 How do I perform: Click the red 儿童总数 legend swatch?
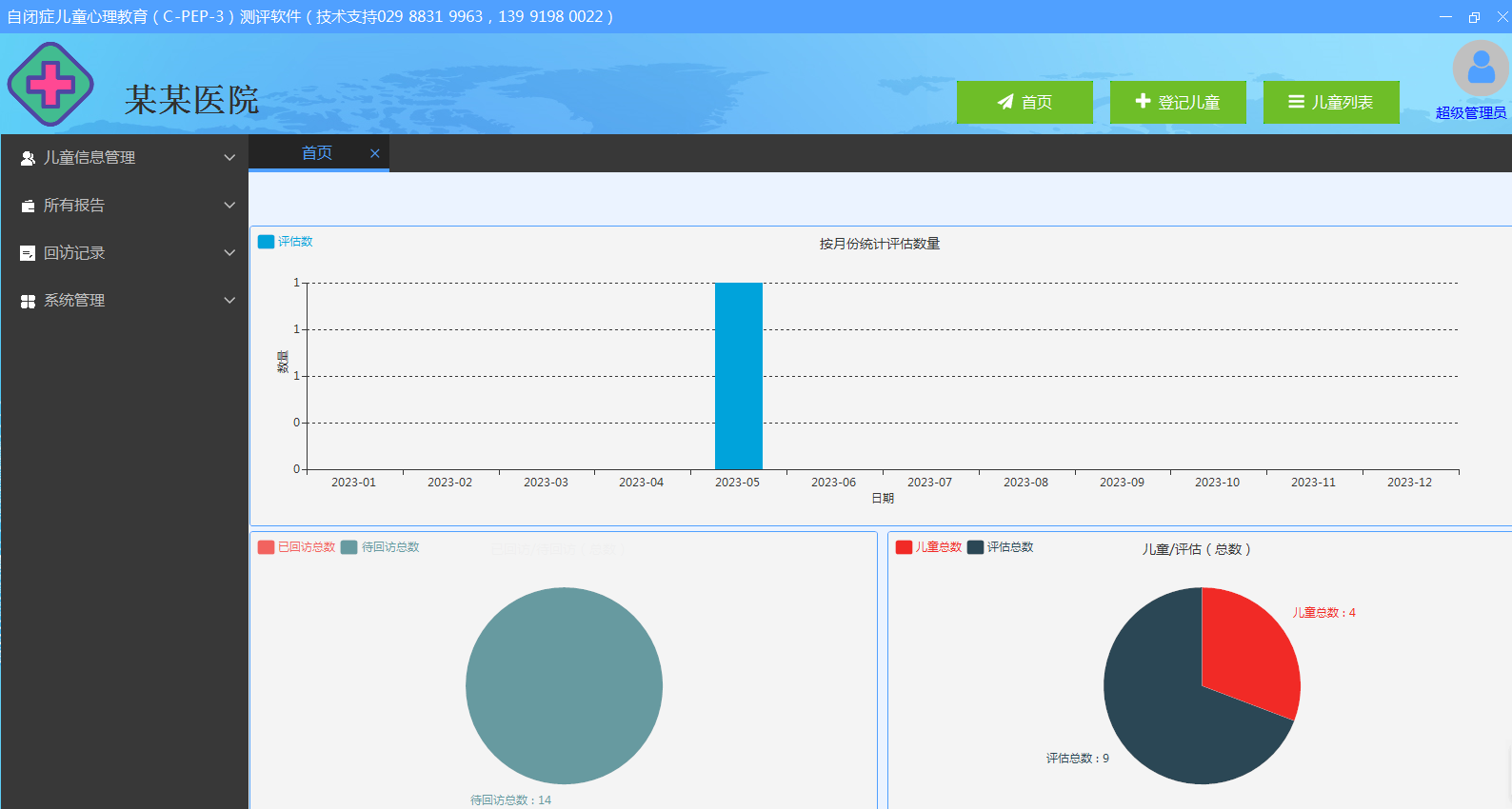(x=904, y=547)
